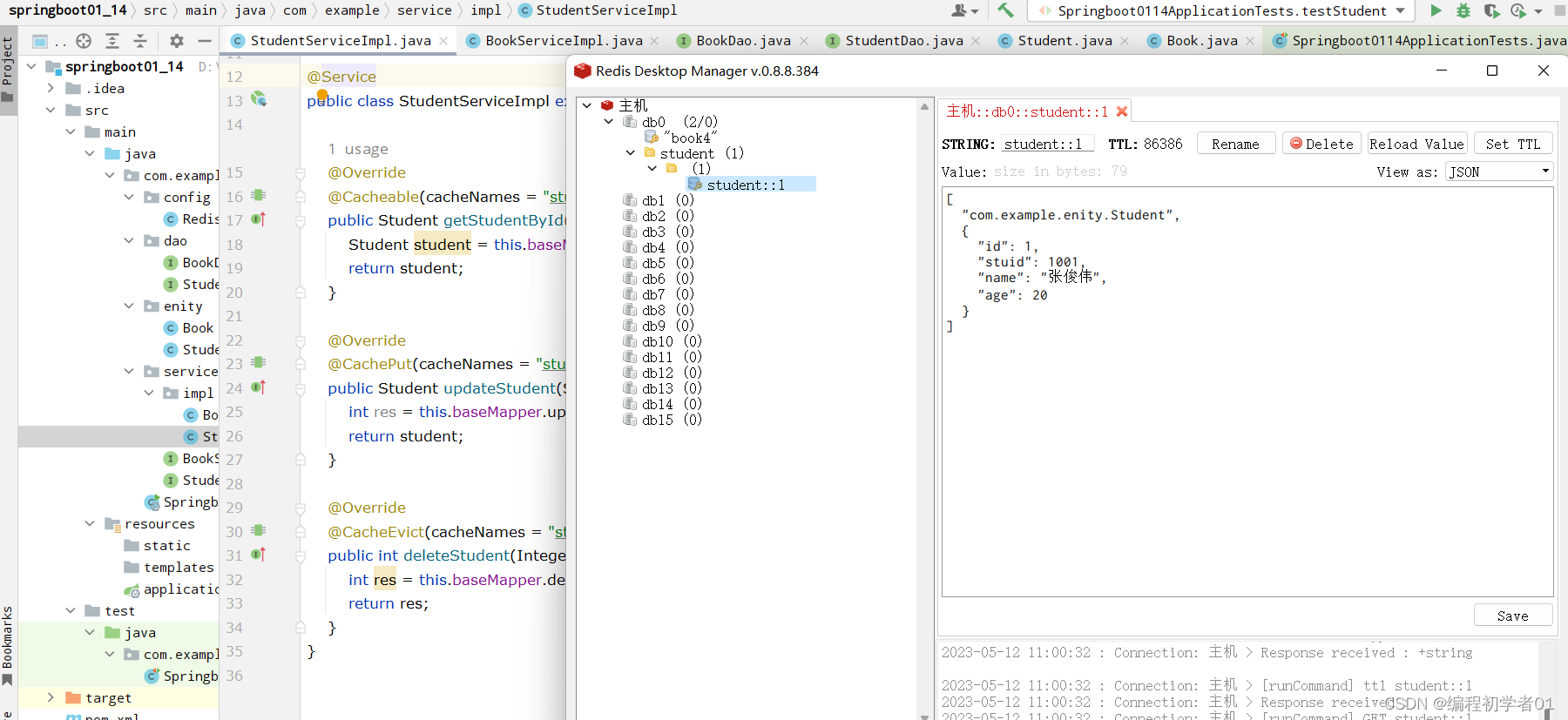Screen dimensions: 1568x720
Task: Collapse db0 database node
Action: pos(609,122)
